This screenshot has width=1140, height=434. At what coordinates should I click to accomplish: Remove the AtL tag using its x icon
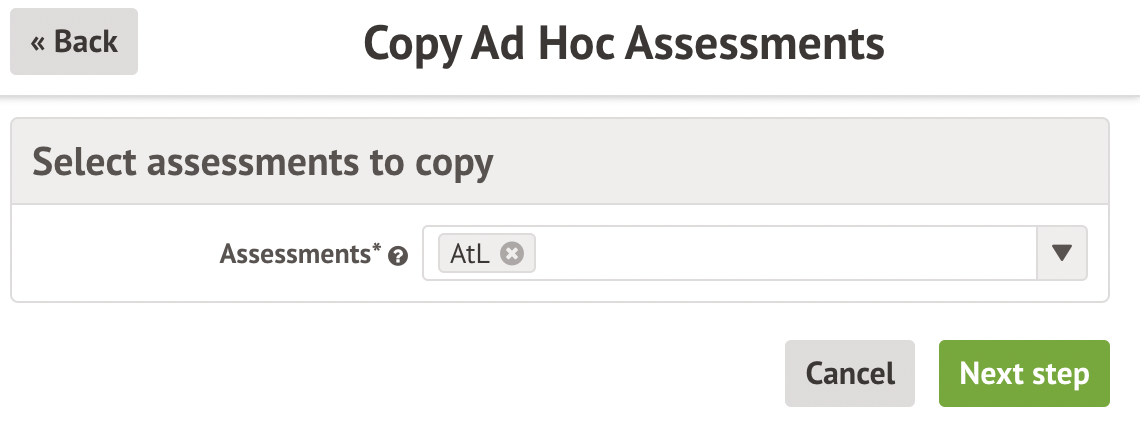512,254
